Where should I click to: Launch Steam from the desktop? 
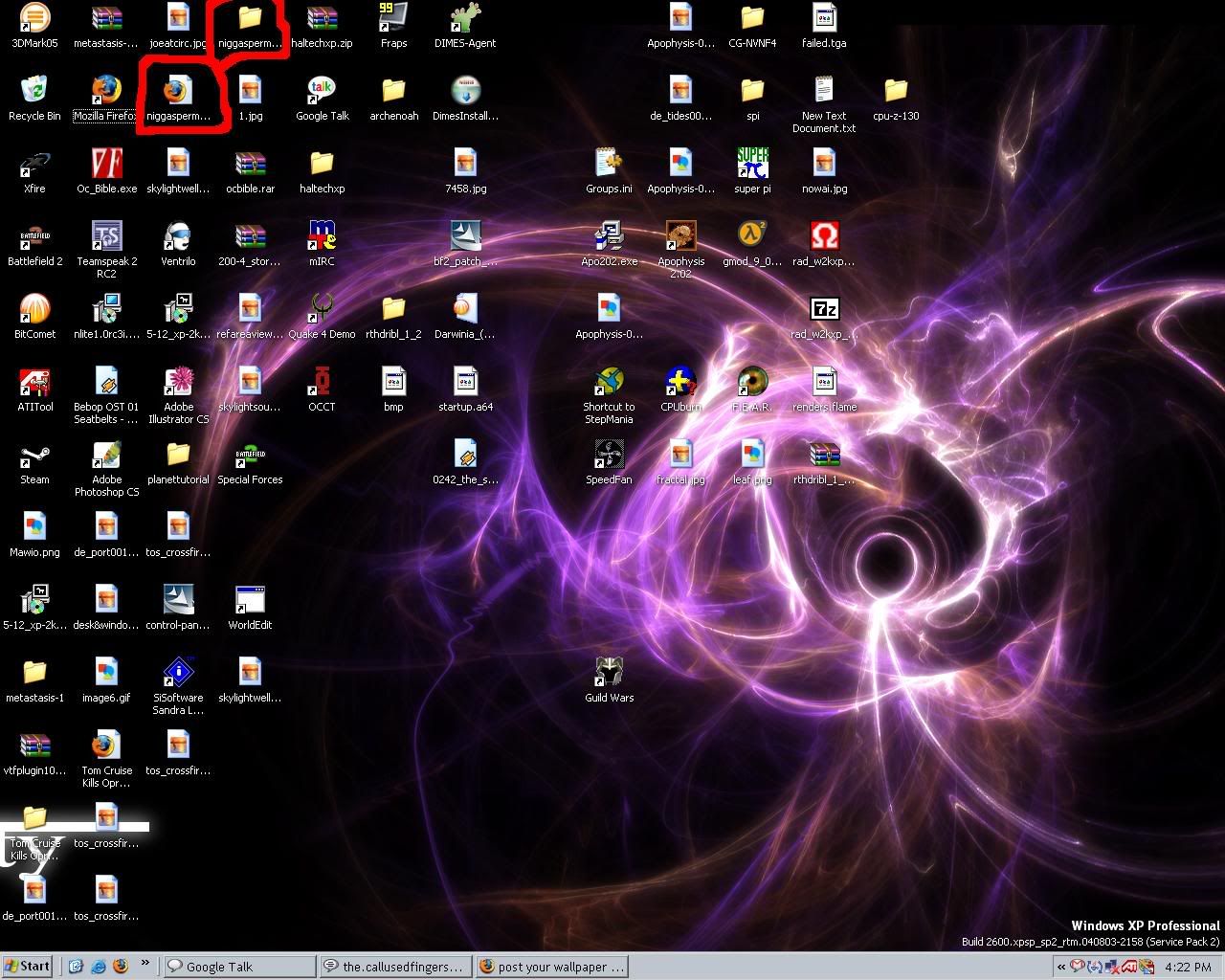pos(34,457)
